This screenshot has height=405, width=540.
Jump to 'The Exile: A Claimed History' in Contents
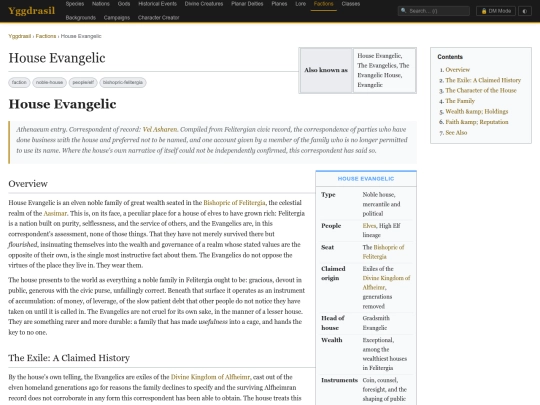click(483, 80)
